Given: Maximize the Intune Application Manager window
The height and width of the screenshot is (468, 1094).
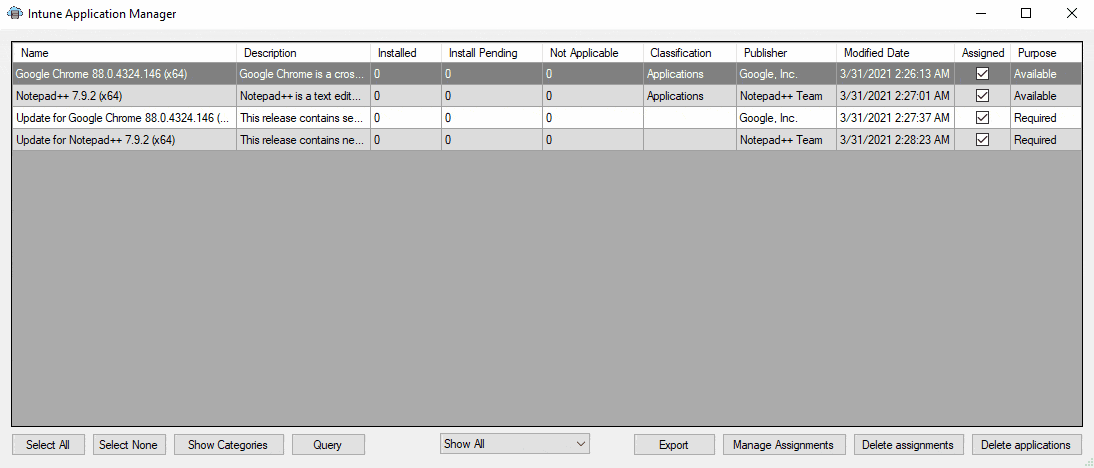Looking at the screenshot, I should point(1026,13).
